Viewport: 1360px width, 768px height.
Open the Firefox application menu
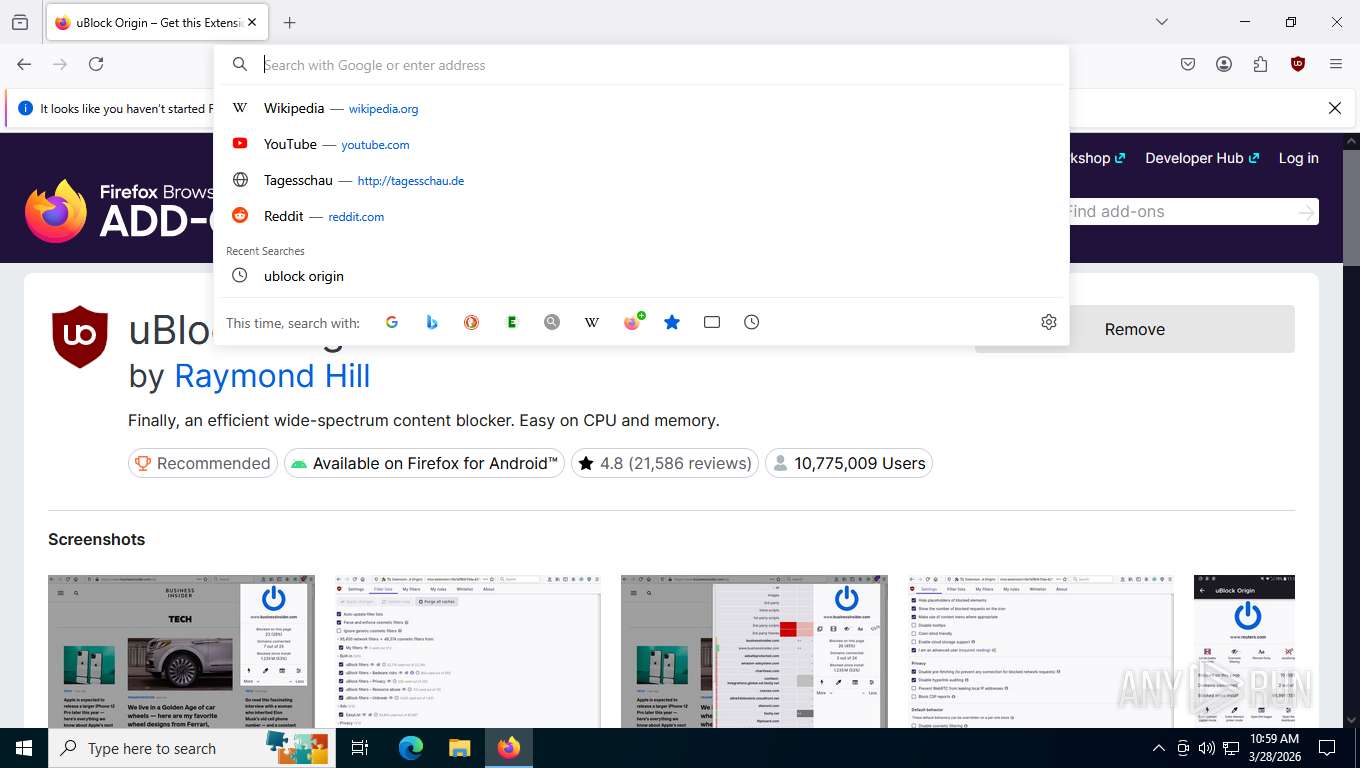[1336, 64]
